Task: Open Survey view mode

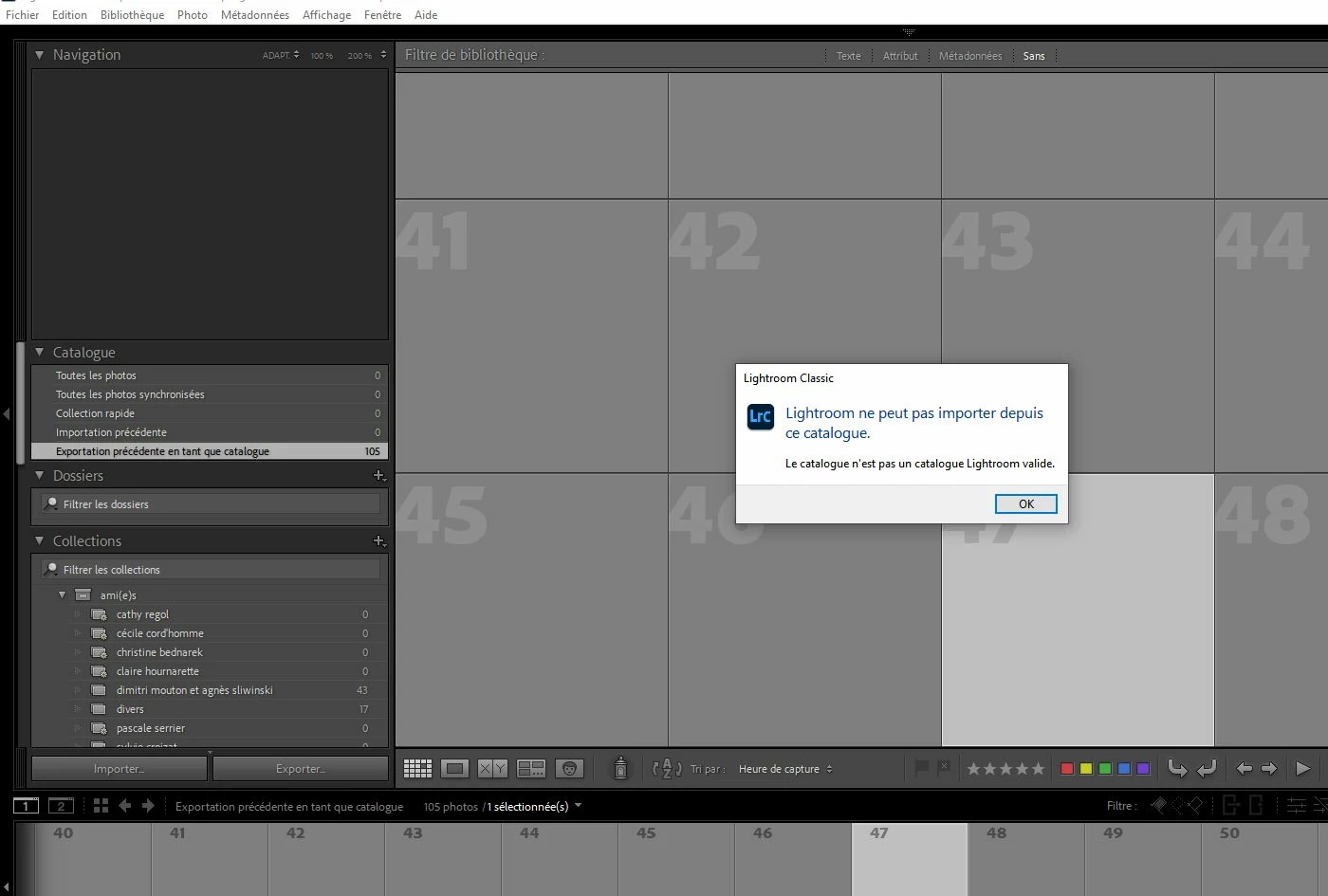Action: (x=531, y=769)
